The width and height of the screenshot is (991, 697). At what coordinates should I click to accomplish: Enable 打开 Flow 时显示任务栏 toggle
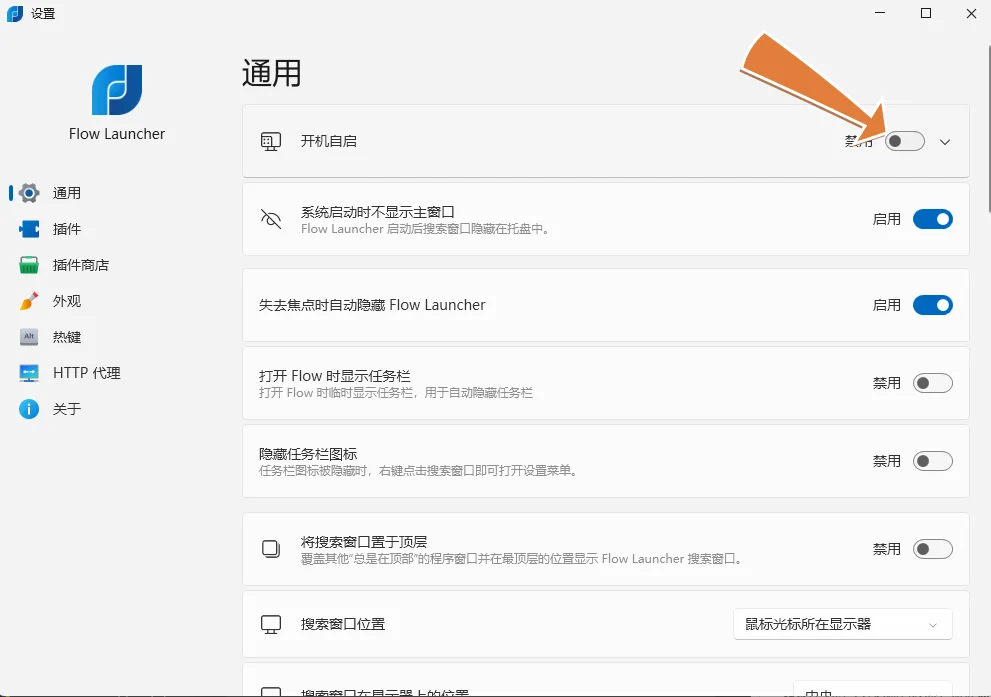point(933,383)
